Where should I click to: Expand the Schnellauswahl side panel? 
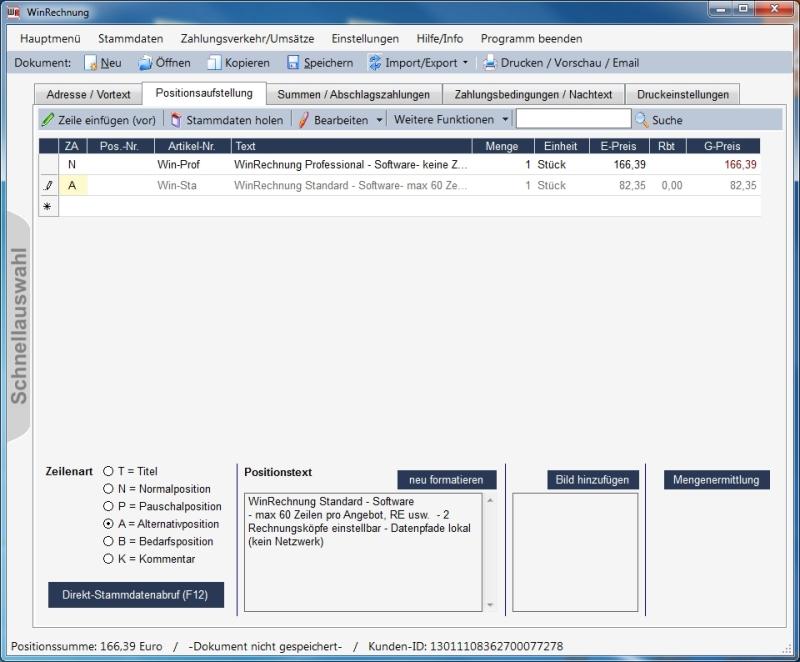click(x=19, y=326)
